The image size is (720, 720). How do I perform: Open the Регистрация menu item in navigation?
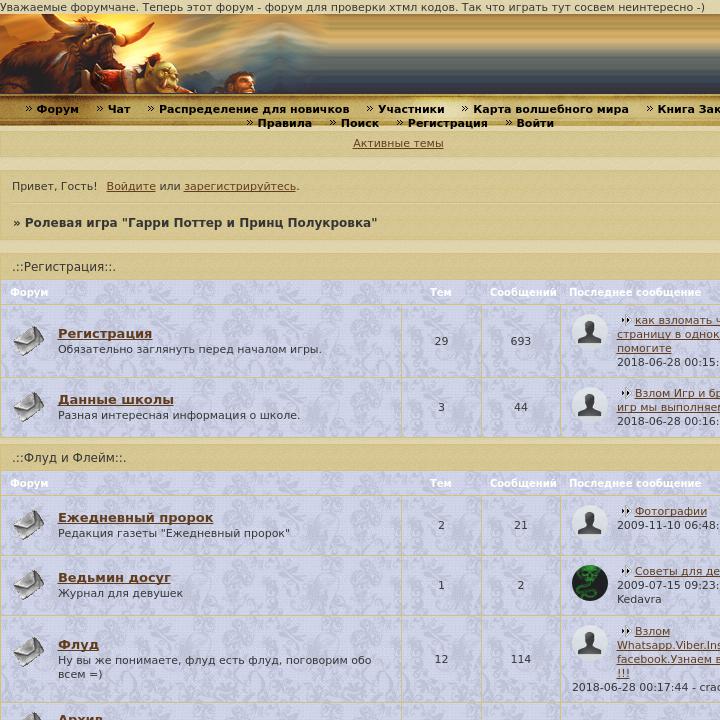coord(447,123)
